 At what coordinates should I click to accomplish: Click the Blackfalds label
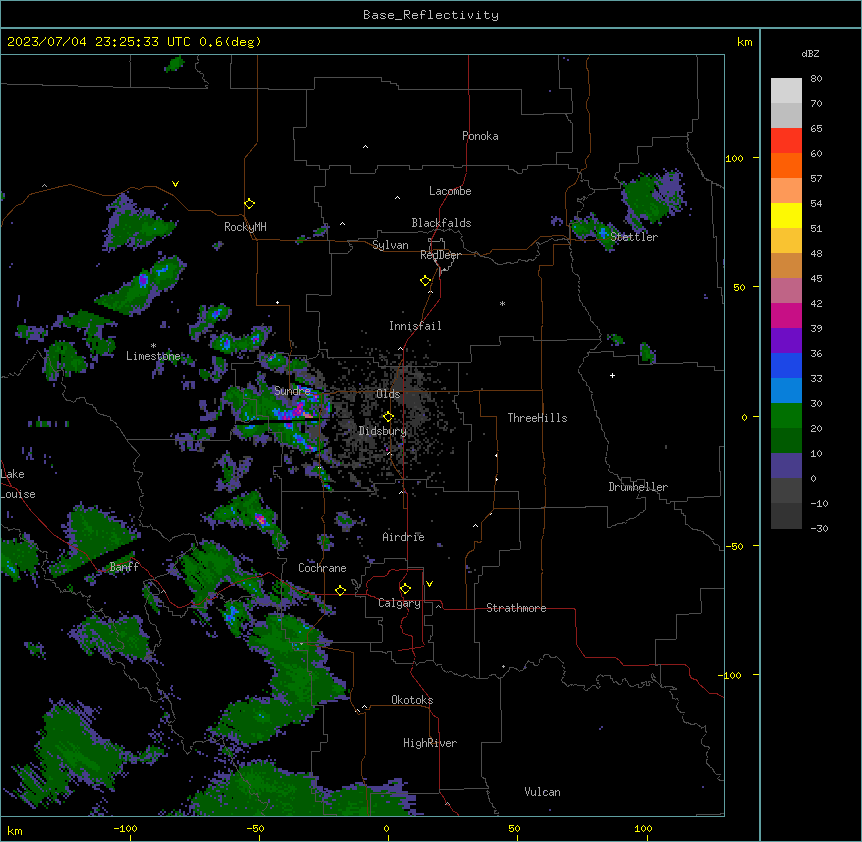pos(441,223)
